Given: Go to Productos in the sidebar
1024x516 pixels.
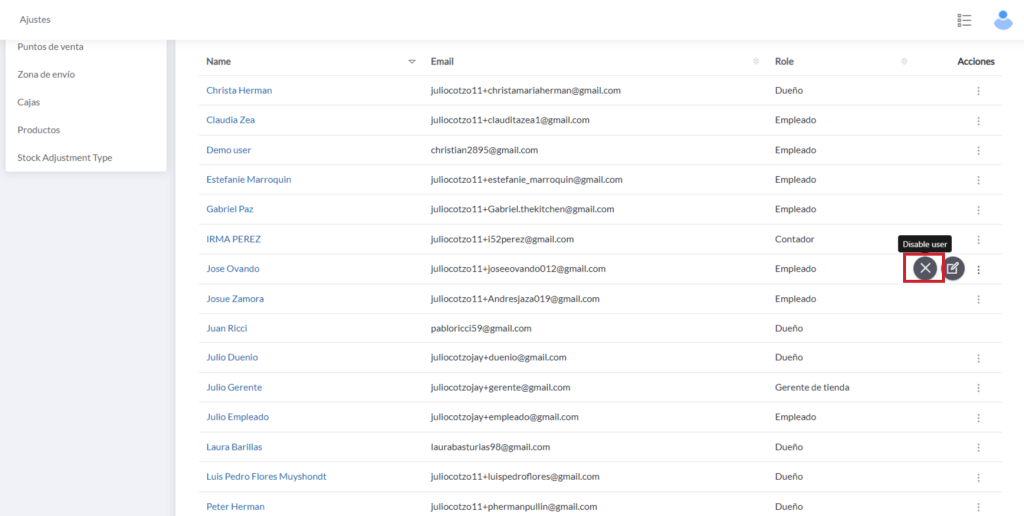Looking at the screenshot, I should click(x=39, y=130).
